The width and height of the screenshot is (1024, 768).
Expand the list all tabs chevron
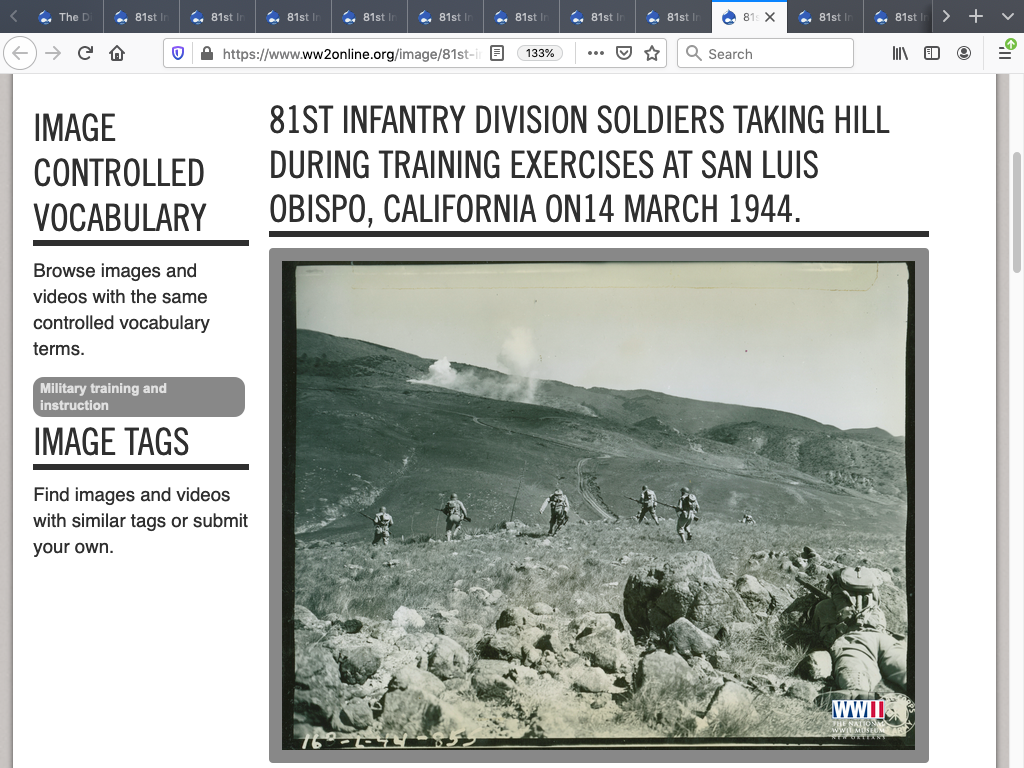(1006, 17)
